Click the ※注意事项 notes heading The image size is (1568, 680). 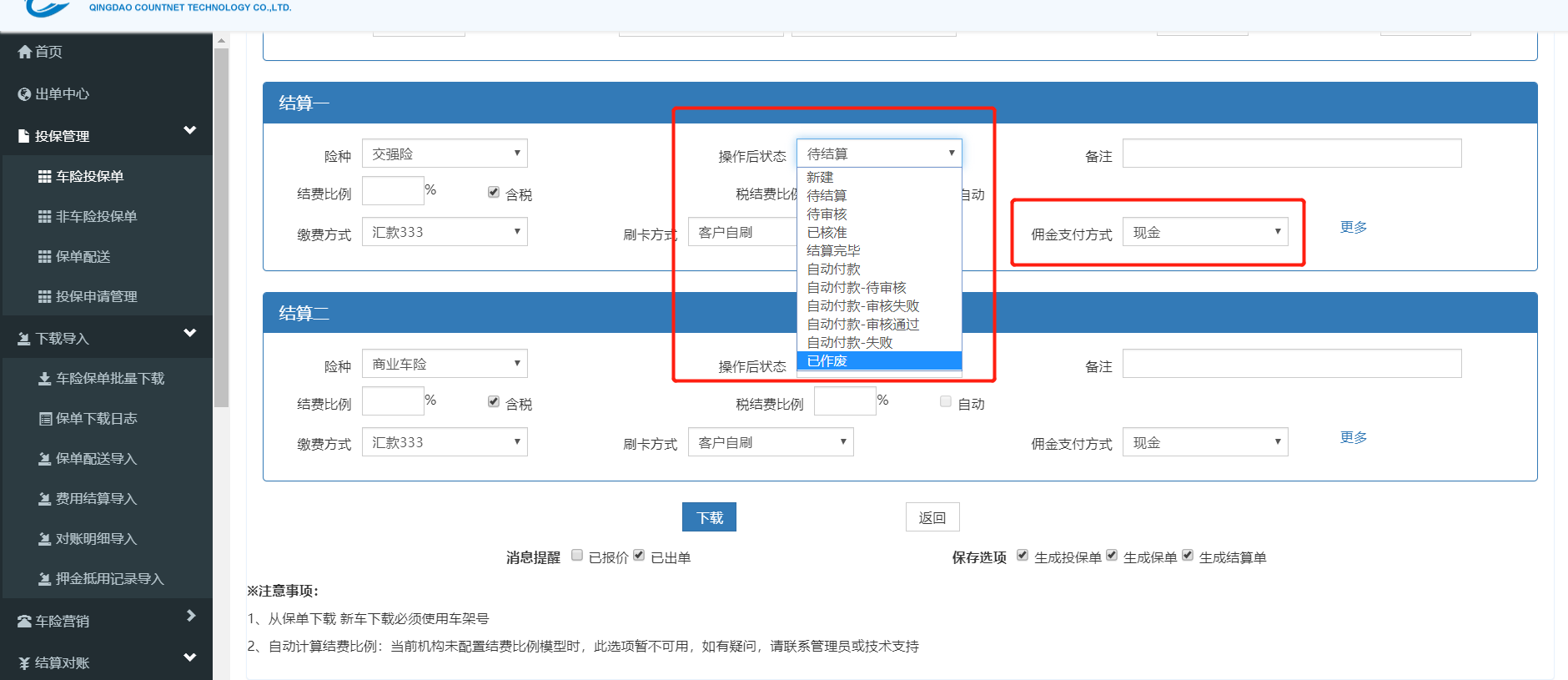point(283,591)
